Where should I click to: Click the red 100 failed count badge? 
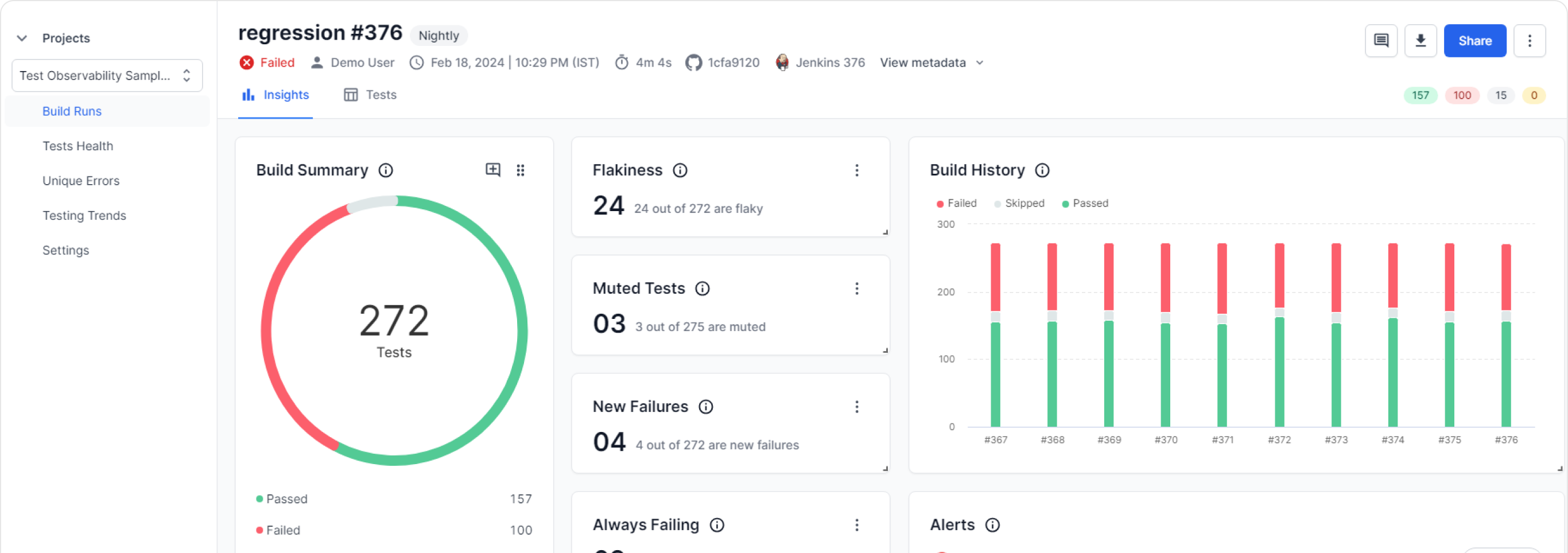point(1461,95)
